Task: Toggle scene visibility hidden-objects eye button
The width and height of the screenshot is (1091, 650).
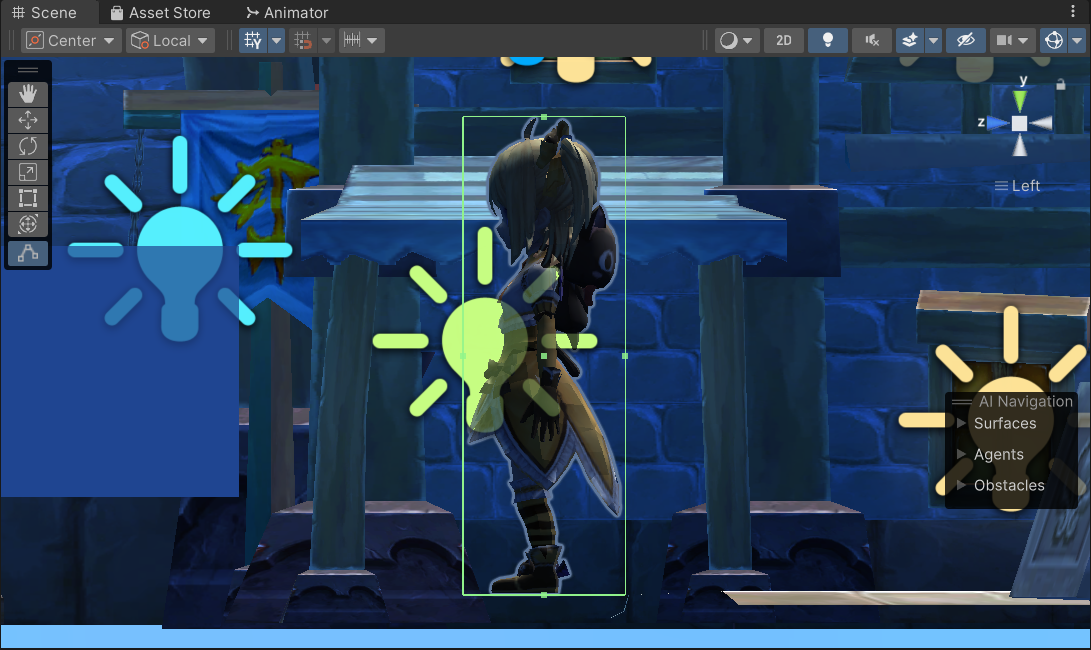Action: (965, 40)
